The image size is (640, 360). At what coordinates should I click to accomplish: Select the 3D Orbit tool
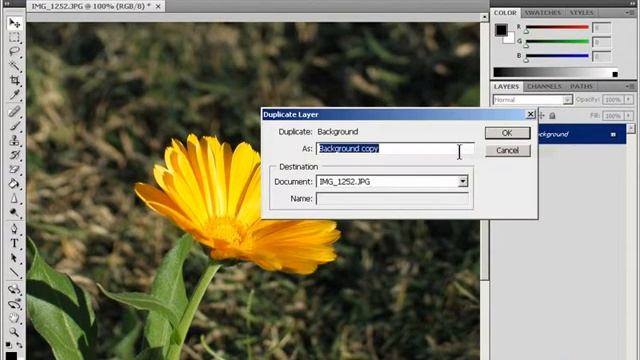(14, 304)
